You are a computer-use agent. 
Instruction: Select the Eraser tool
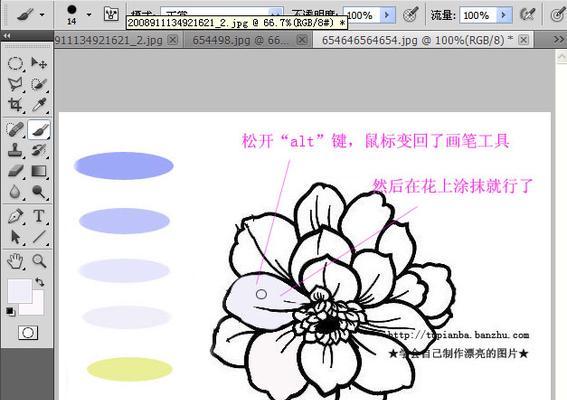point(15,170)
